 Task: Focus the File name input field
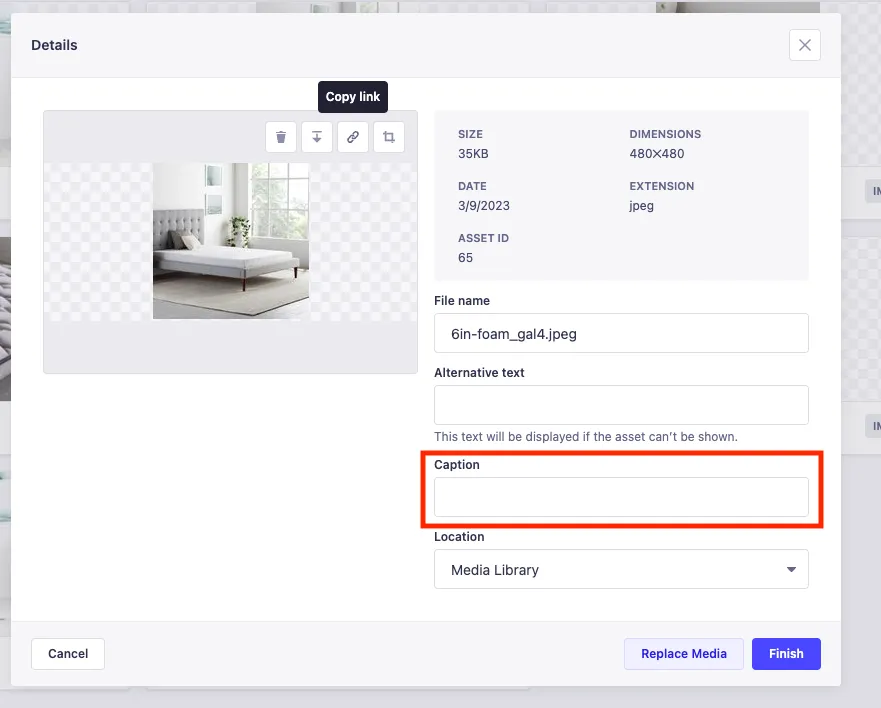[620, 334]
